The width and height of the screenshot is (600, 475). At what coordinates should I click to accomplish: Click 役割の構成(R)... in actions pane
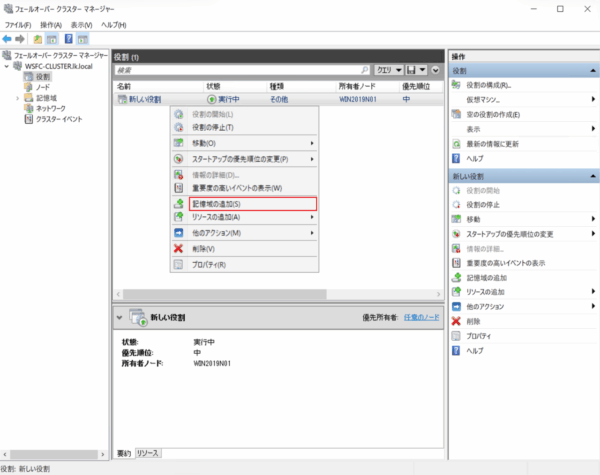tap(488, 85)
